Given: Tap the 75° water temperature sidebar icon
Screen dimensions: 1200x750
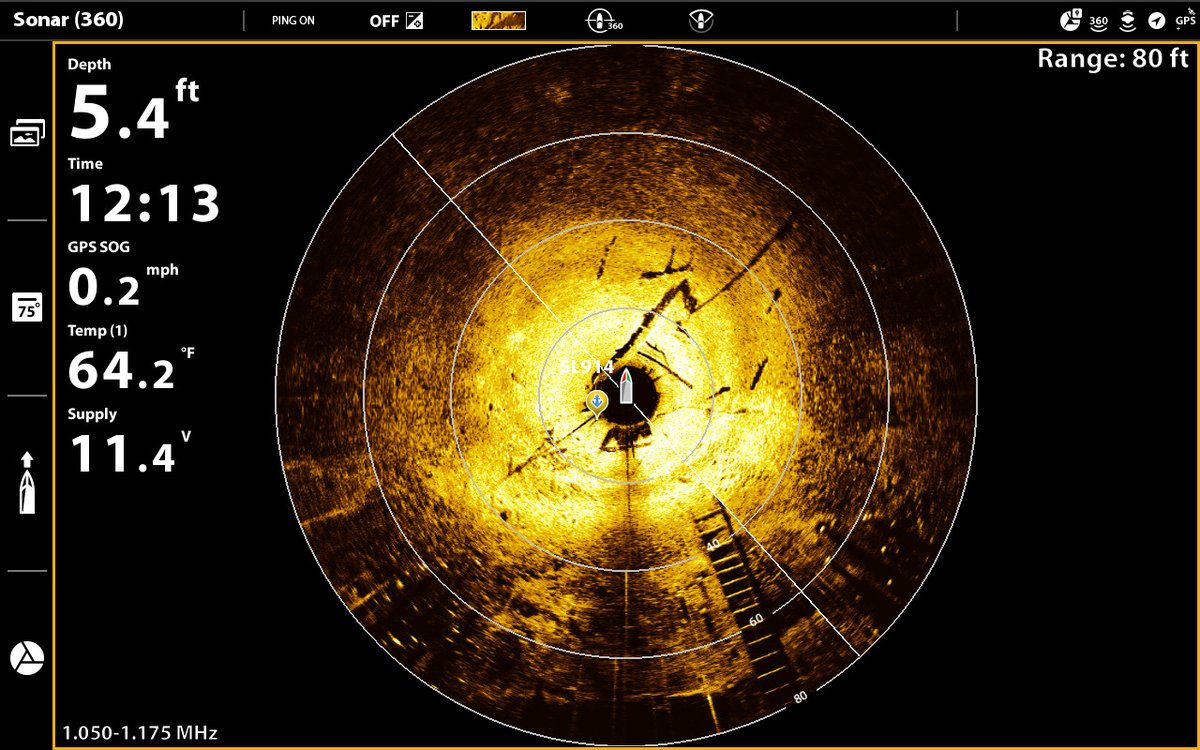Looking at the screenshot, I should click(x=27, y=307).
